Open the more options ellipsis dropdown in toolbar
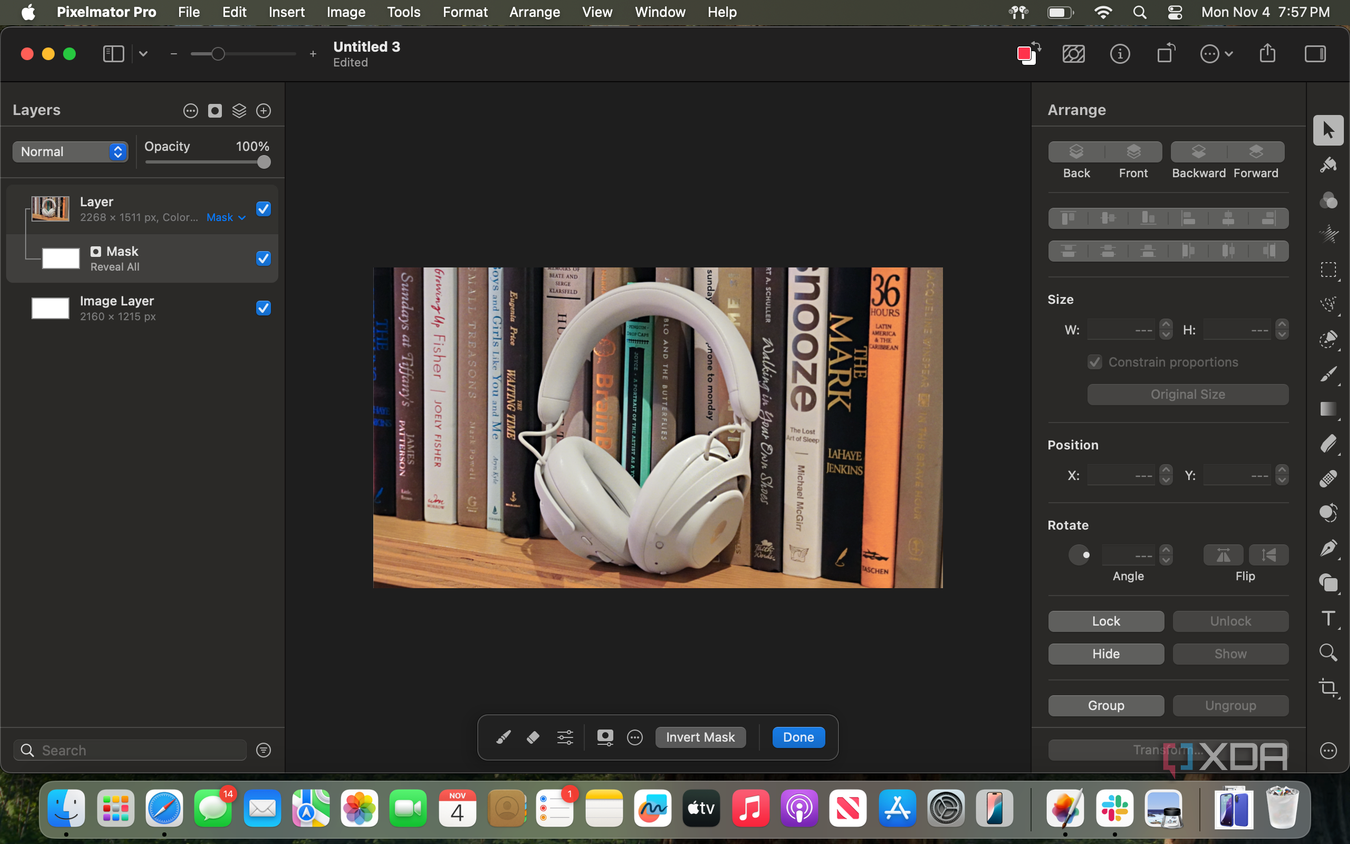 tap(1216, 54)
